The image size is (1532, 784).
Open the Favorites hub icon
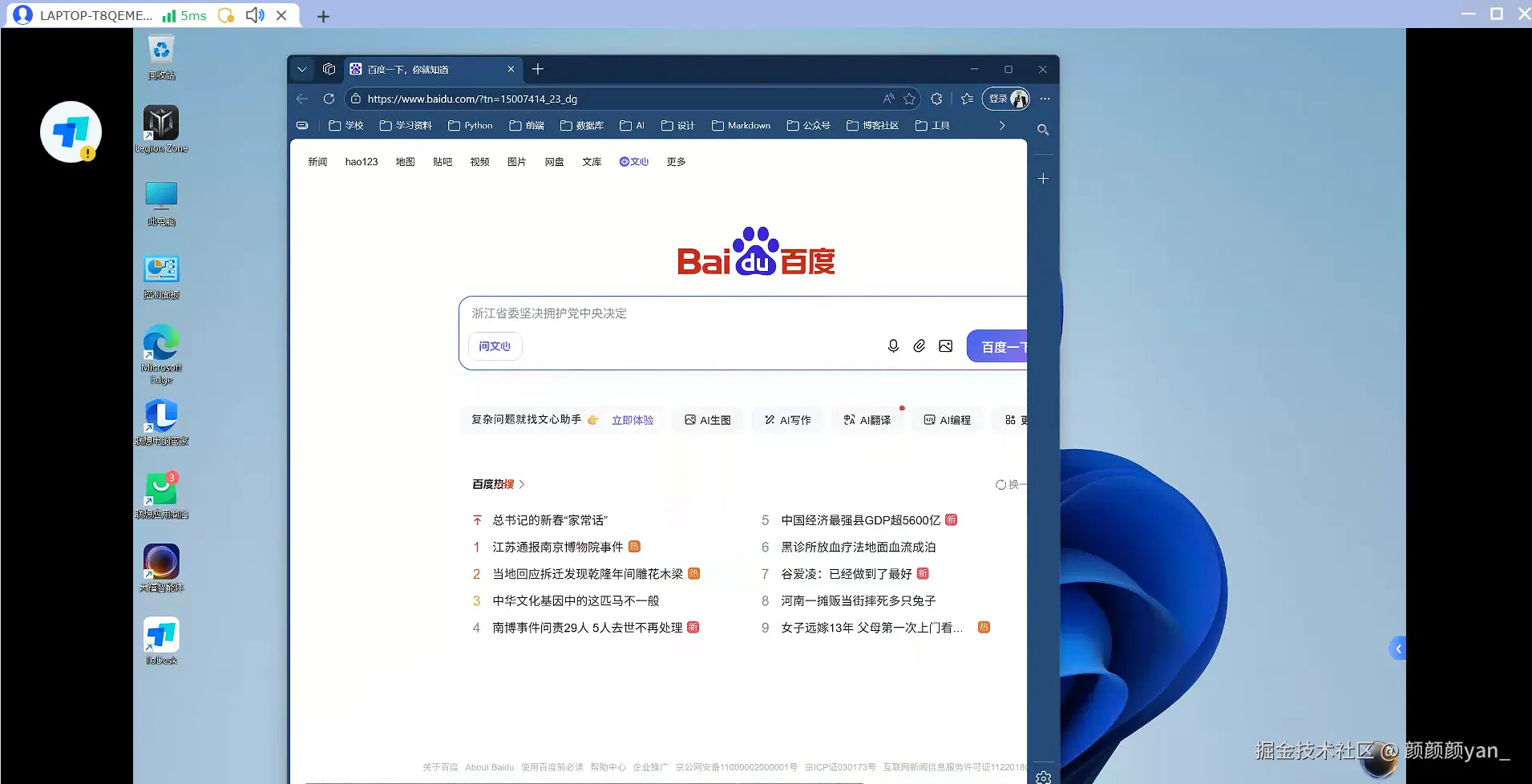pos(967,99)
